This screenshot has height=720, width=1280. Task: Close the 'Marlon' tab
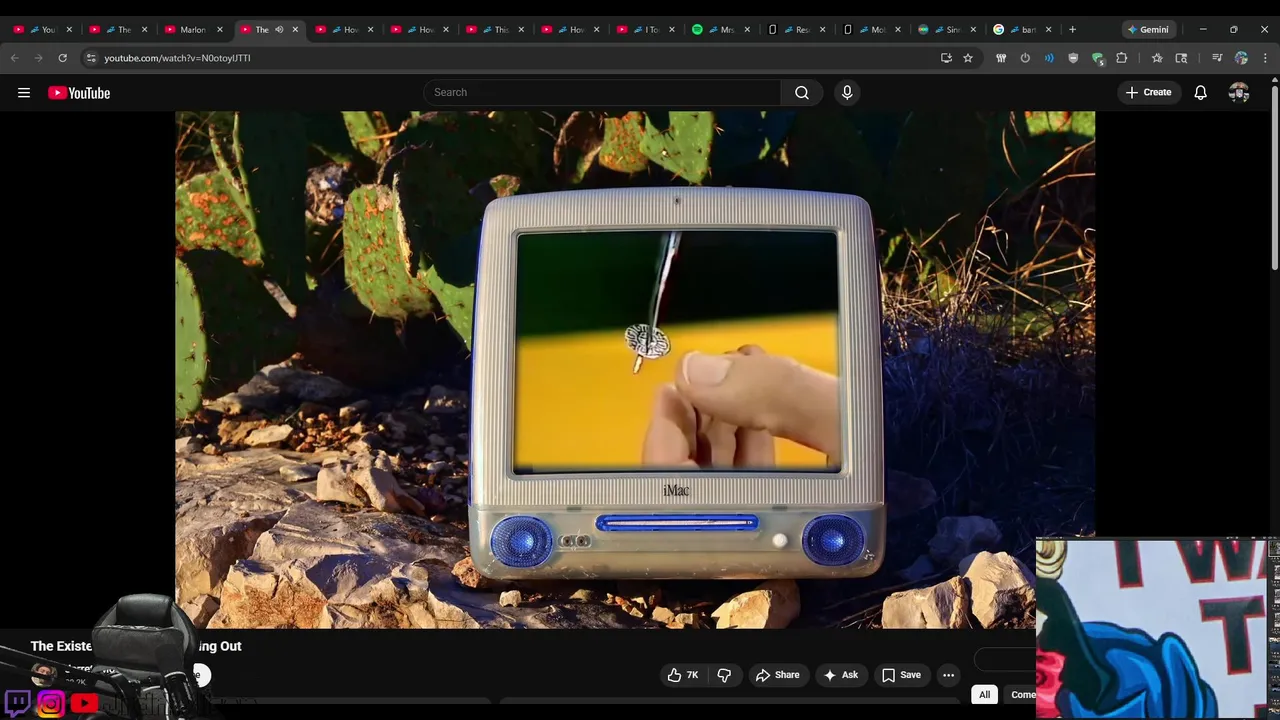click(219, 29)
